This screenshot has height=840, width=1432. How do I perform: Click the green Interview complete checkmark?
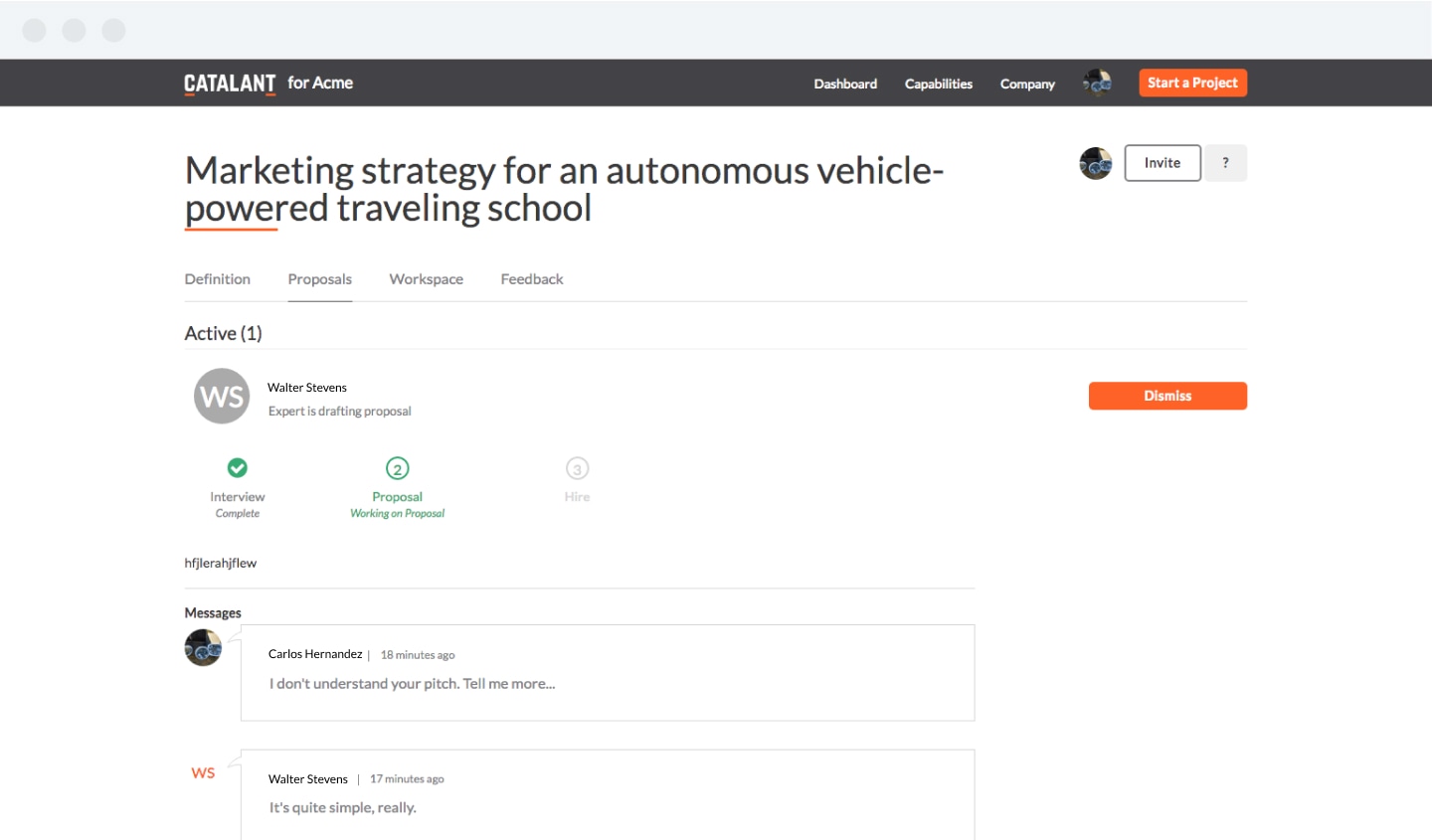coord(238,467)
